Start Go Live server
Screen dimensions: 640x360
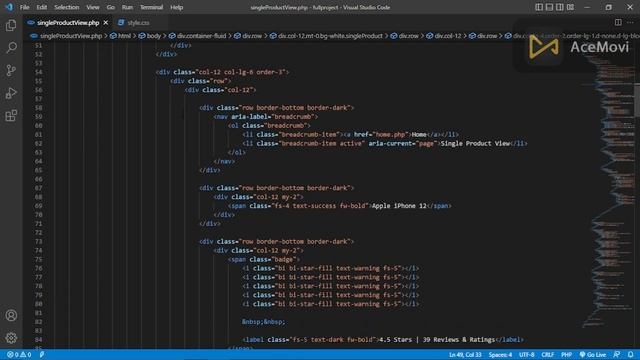pos(593,354)
